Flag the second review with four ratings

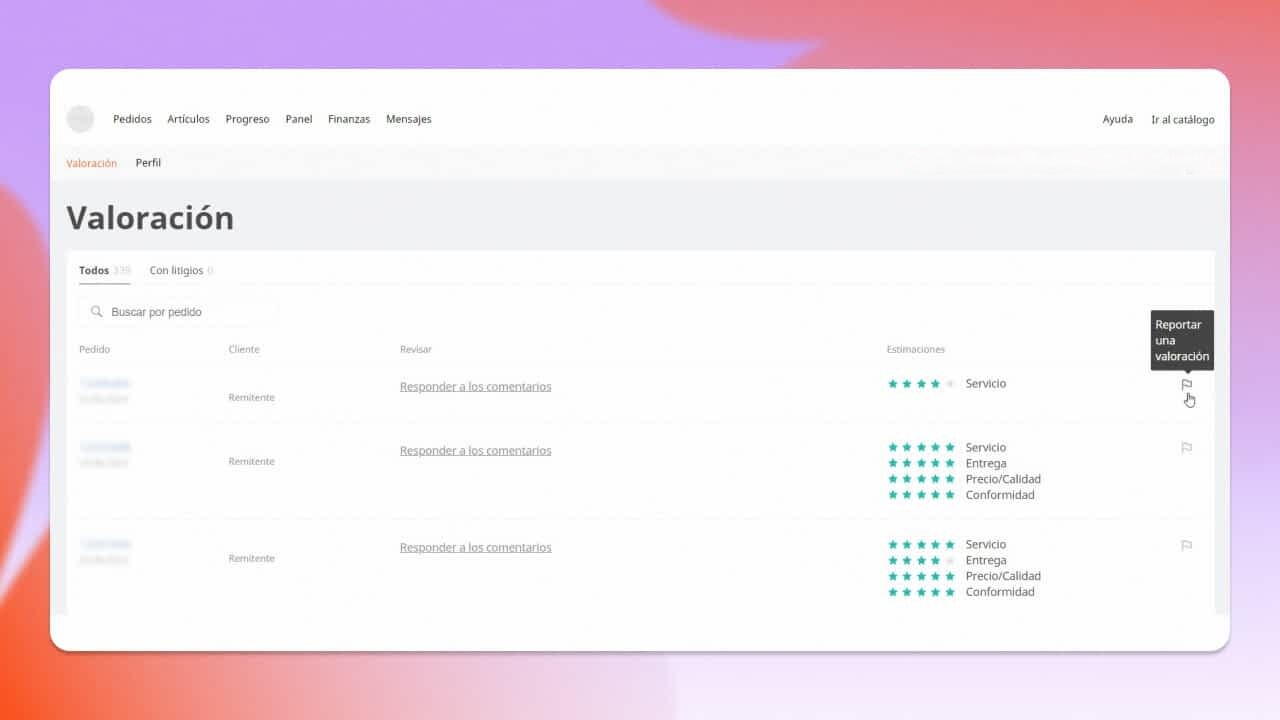(1186, 448)
